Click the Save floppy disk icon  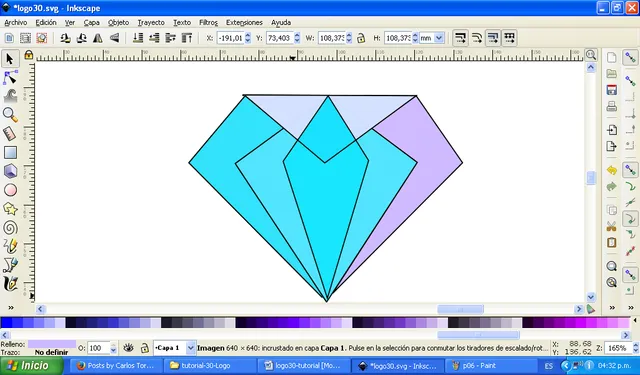611,90
